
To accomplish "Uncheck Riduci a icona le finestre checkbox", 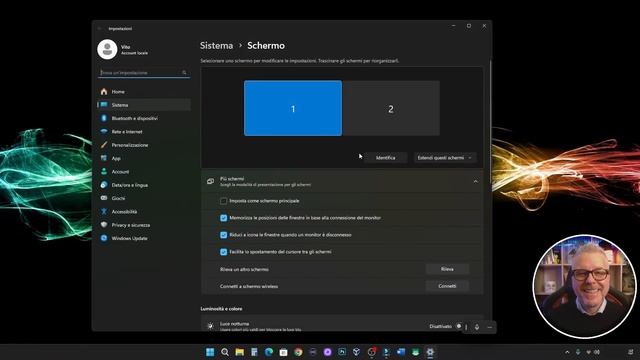I will [x=223, y=235].
